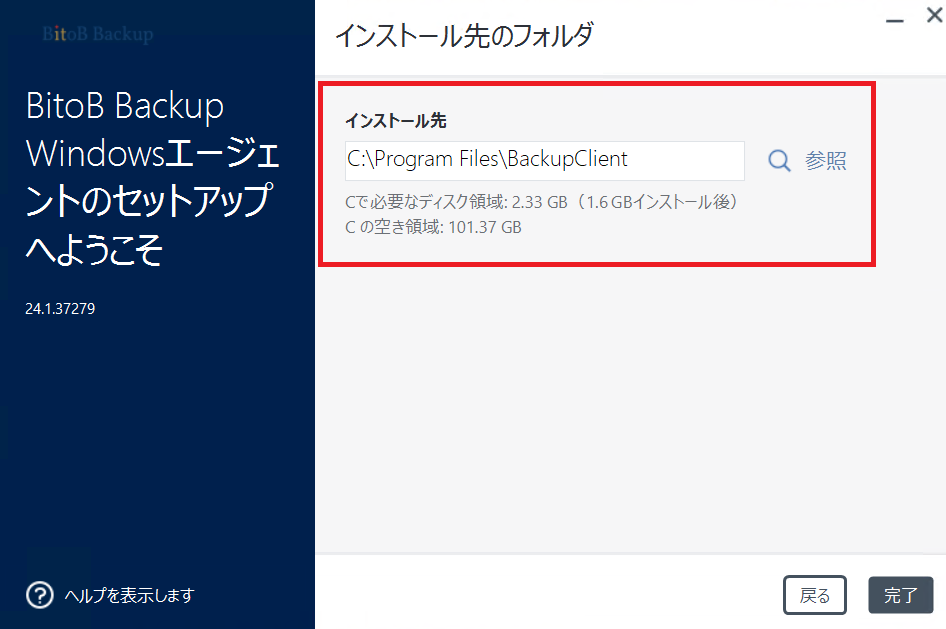Select the version number 24.1.37279

60,308
